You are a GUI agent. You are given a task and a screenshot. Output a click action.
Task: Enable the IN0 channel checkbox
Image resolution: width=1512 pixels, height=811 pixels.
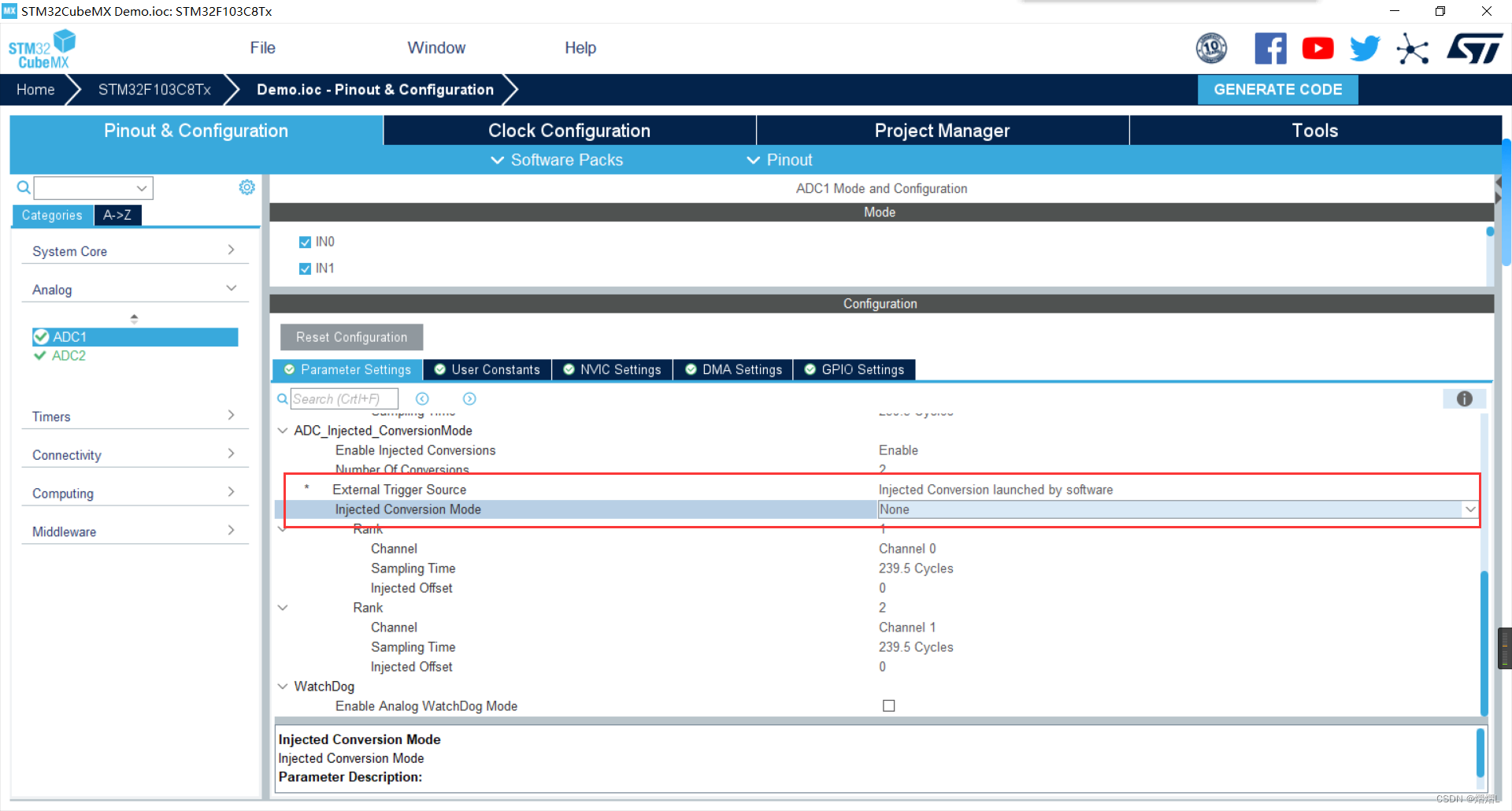pos(305,243)
